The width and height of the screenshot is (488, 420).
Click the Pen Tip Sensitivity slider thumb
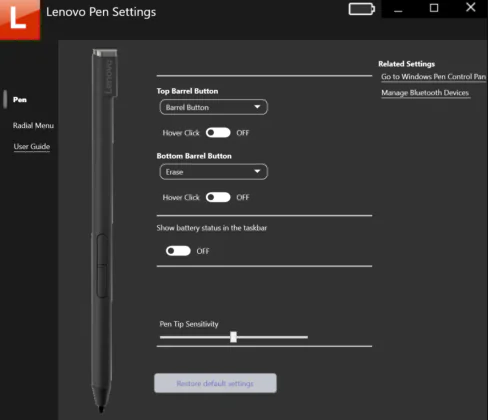point(233,337)
